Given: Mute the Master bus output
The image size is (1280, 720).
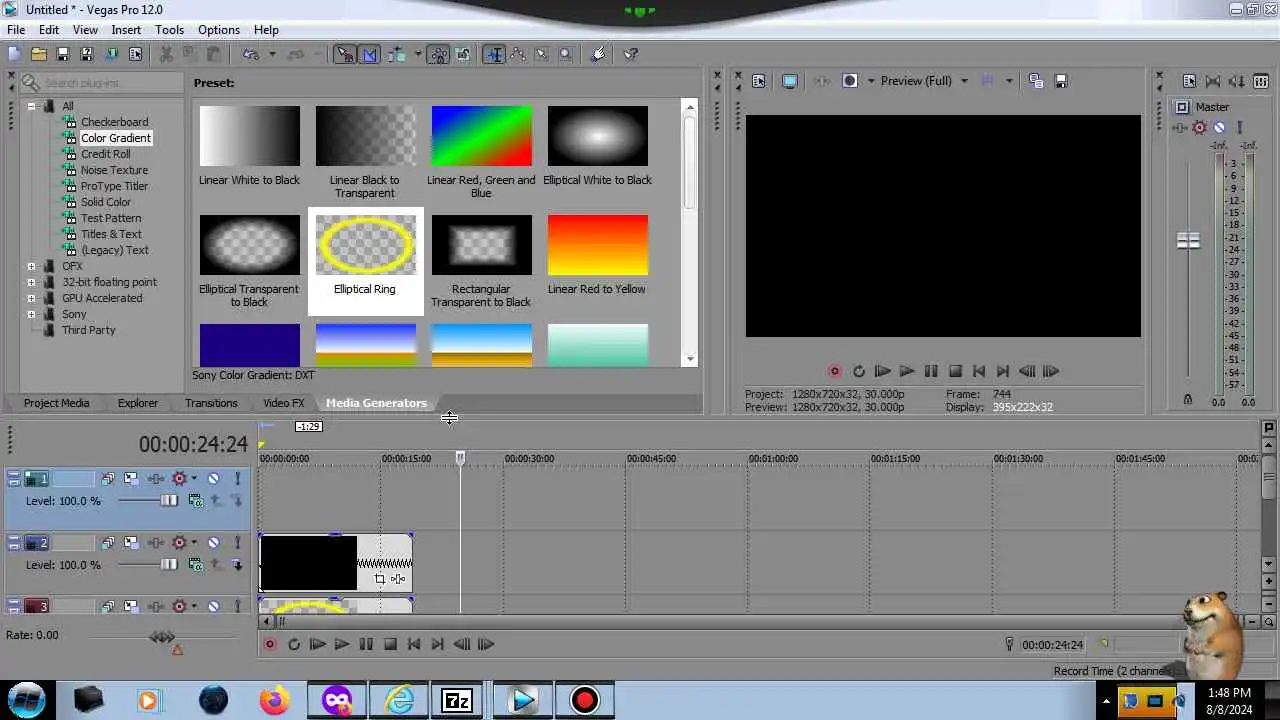Looking at the screenshot, I should [1219, 127].
